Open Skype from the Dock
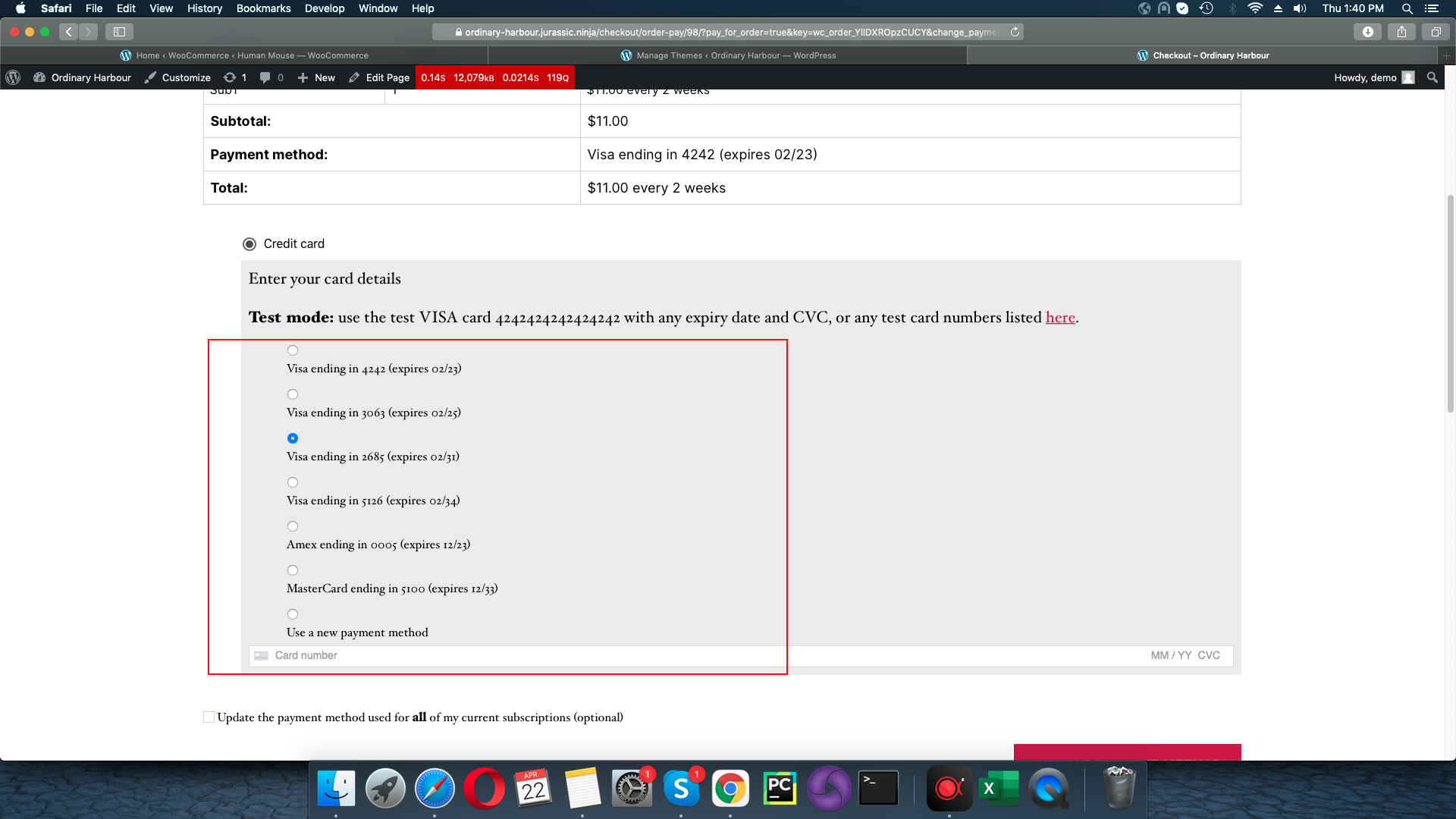Image resolution: width=1456 pixels, height=819 pixels. point(682,788)
